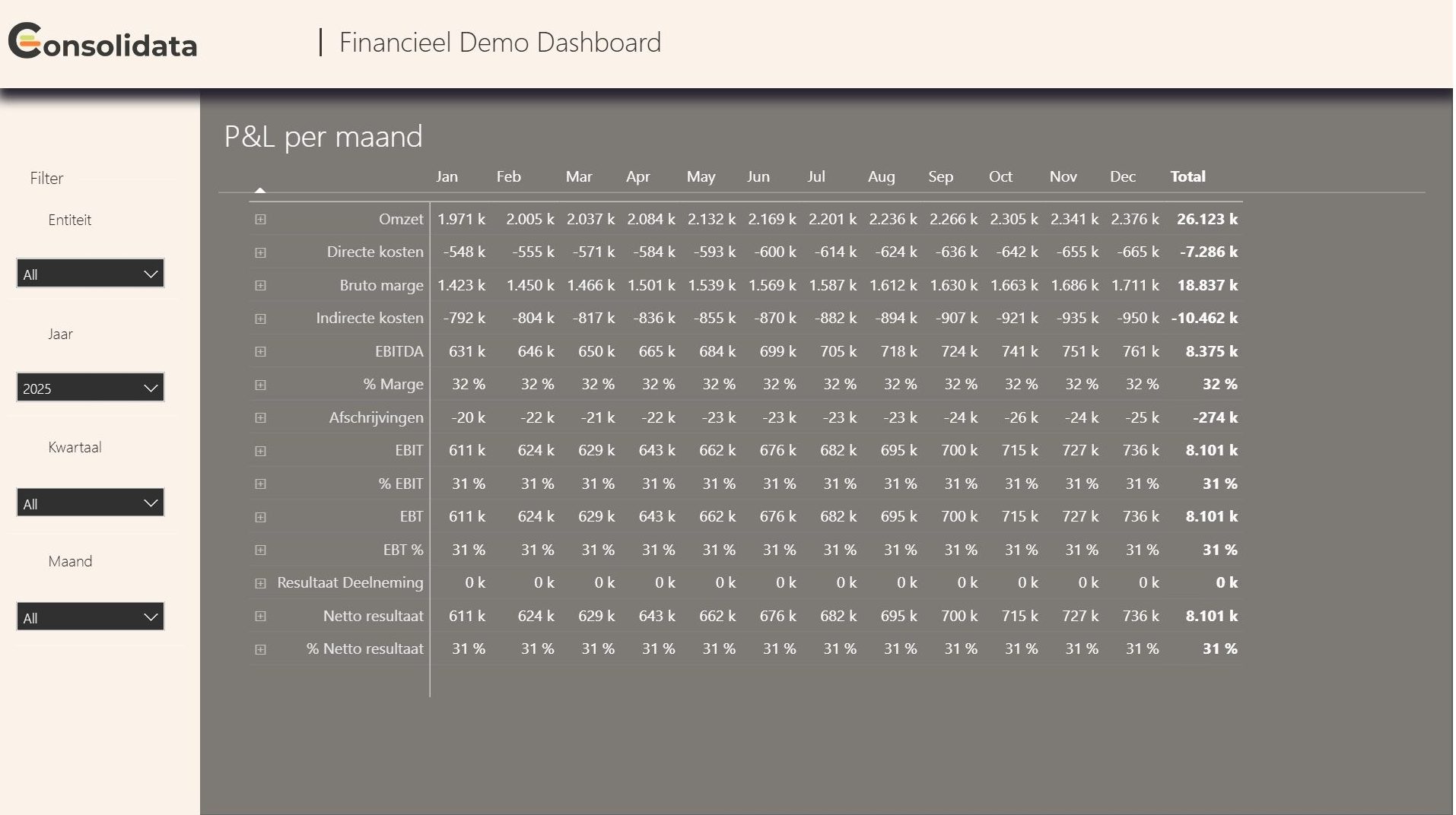This screenshot has height=815, width=1456.
Task: Click the sort arrow under the header
Action: coord(260,190)
